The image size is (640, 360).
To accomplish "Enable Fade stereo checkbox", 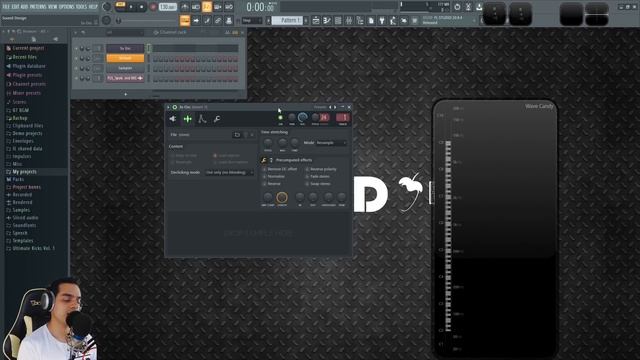I will tap(307, 176).
